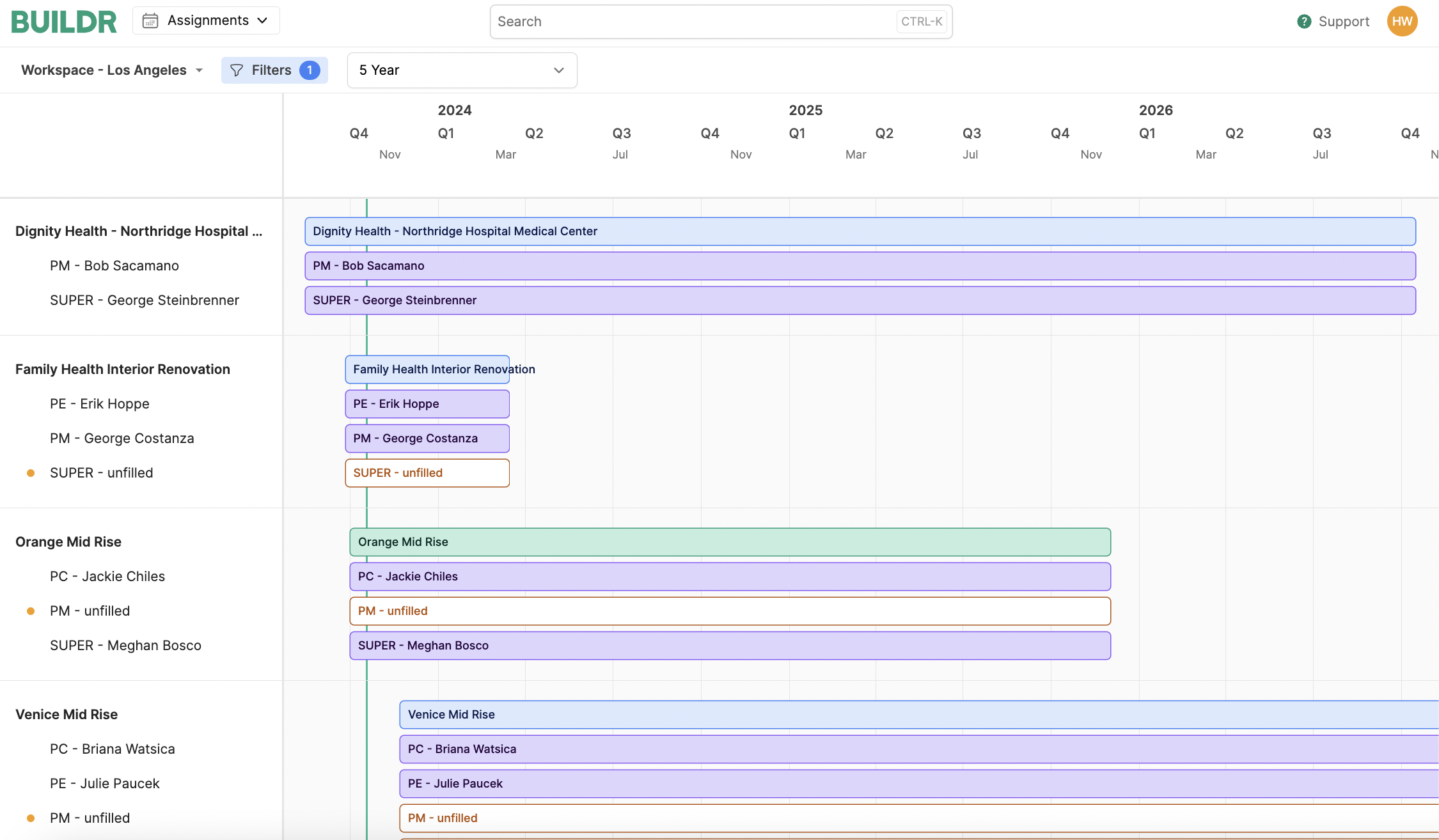Select PE - Erik Hoppe in the list
Image resolution: width=1439 pixels, height=840 pixels.
[x=100, y=404]
